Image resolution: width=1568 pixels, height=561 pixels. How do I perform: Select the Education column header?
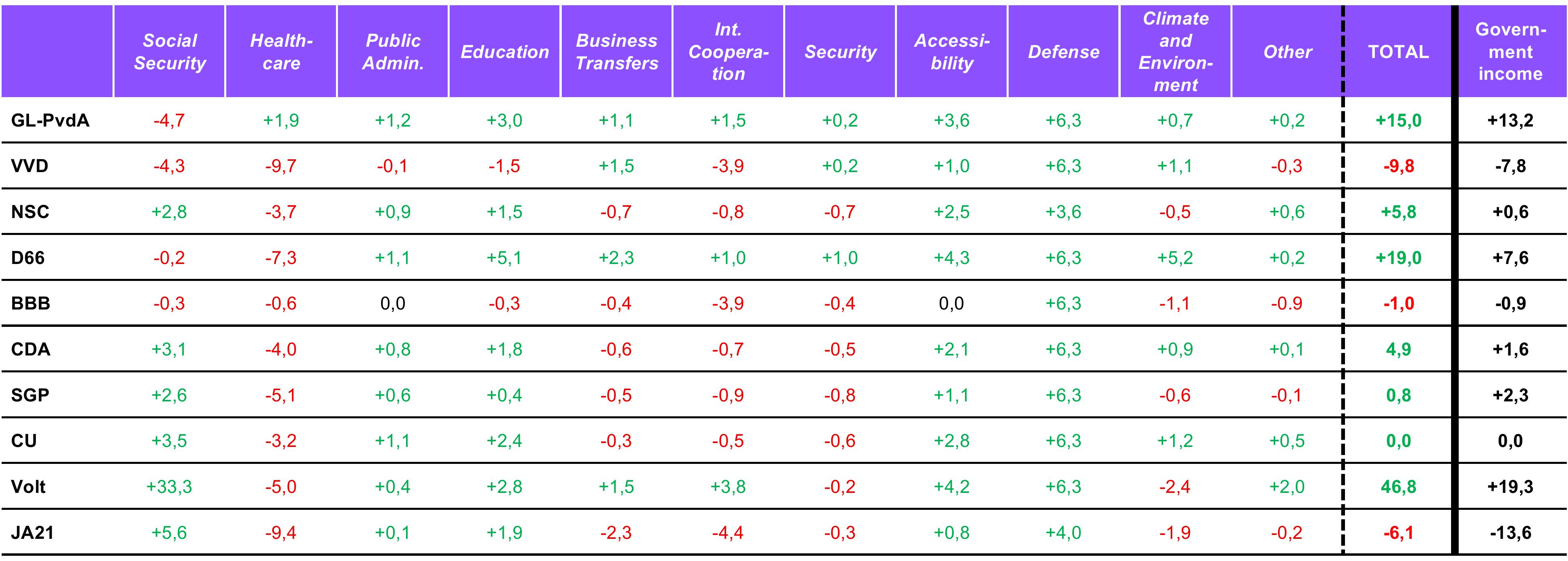pos(505,52)
